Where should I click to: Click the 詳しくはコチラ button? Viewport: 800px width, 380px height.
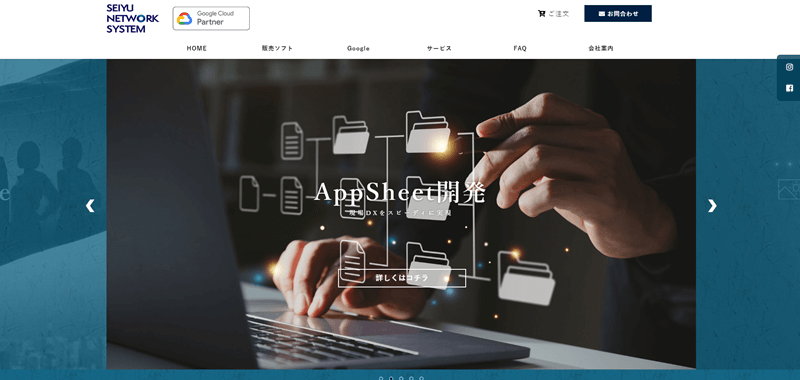[x=402, y=278]
